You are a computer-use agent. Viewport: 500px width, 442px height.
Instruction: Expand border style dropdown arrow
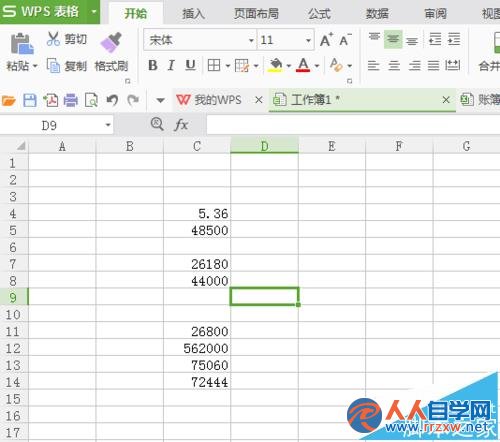pyautogui.click(x=228, y=66)
